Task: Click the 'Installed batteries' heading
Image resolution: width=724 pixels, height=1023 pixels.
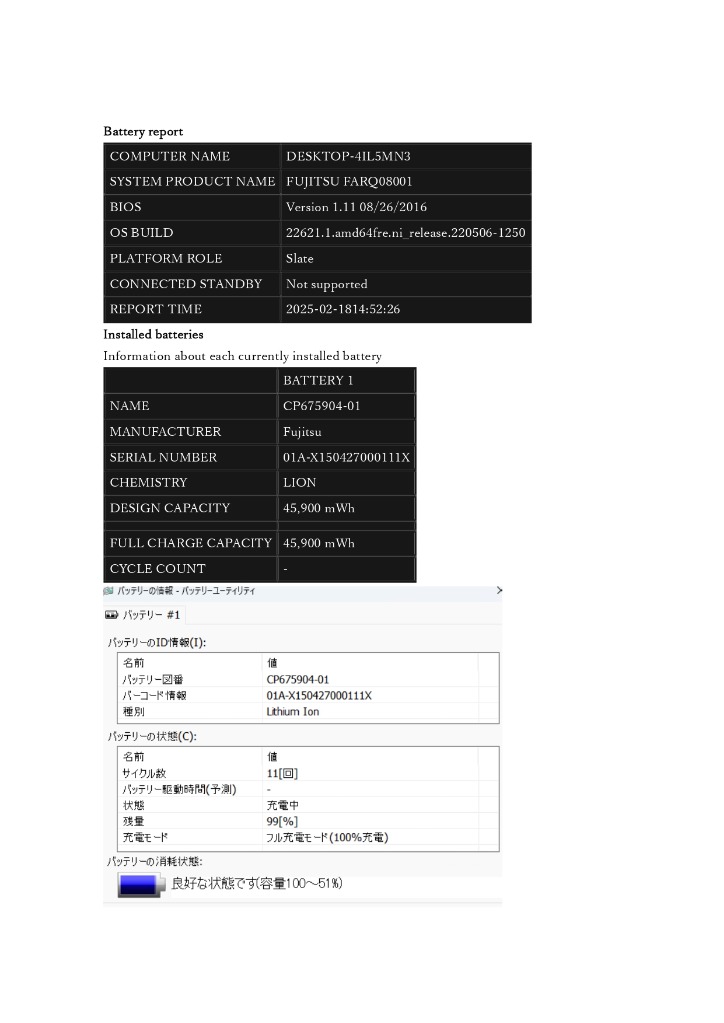Action: [153, 335]
